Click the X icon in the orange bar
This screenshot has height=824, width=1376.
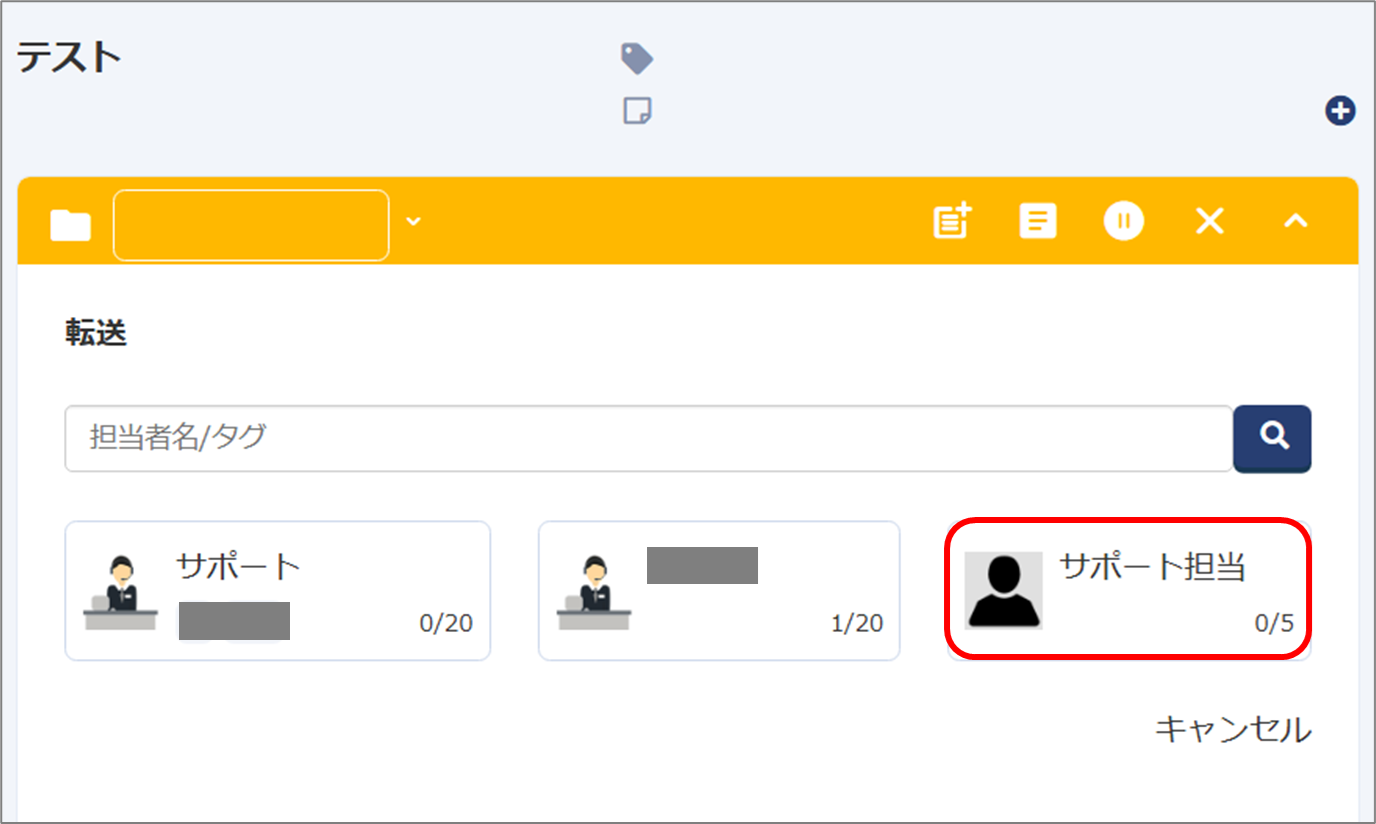[x=1210, y=221]
